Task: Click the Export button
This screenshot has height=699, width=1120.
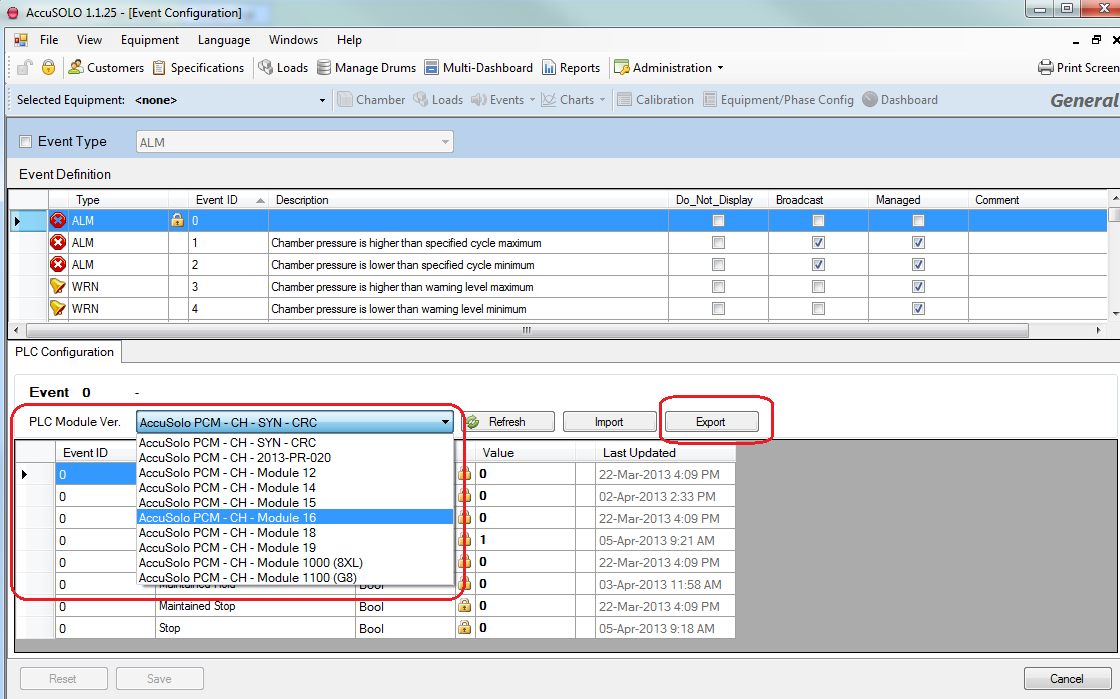Action: pyautogui.click(x=710, y=422)
